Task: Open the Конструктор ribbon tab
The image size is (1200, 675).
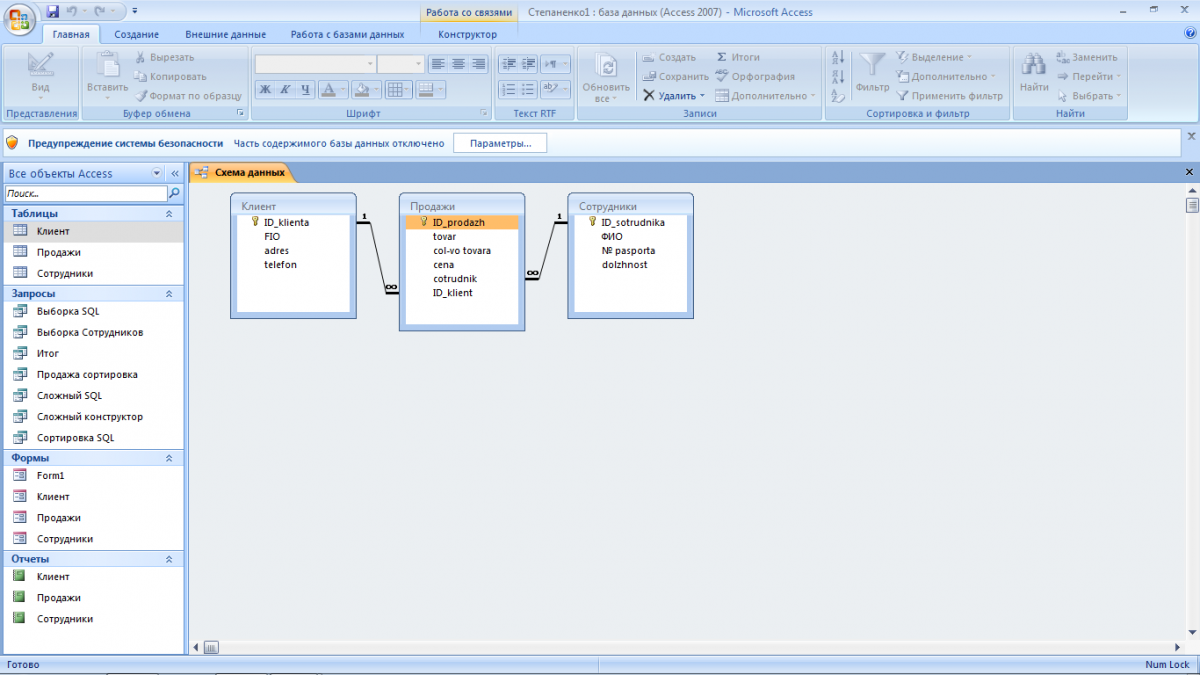Action: (467, 34)
